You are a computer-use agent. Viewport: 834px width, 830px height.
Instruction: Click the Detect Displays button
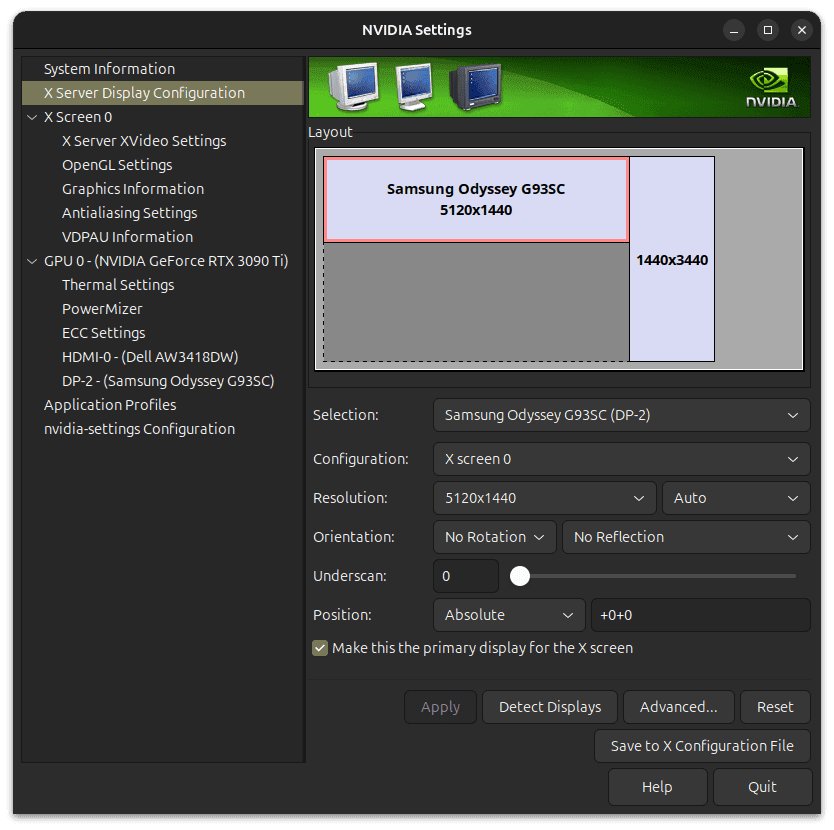(550, 707)
